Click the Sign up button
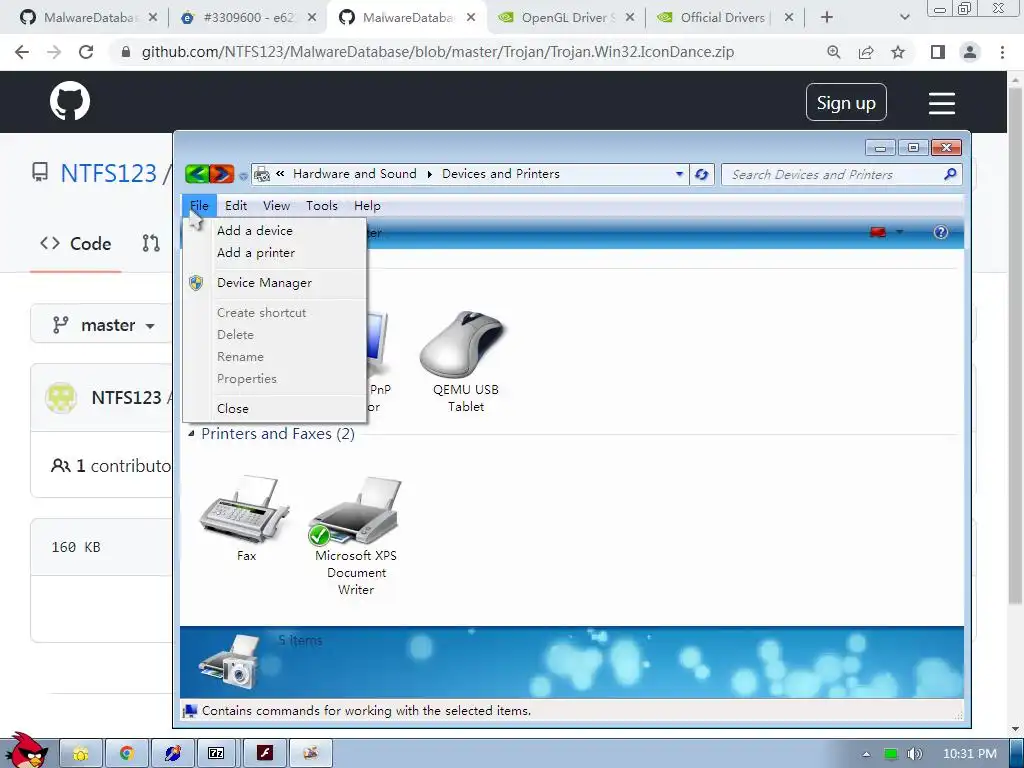Viewport: 1024px width, 768px height. click(x=846, y=103)
